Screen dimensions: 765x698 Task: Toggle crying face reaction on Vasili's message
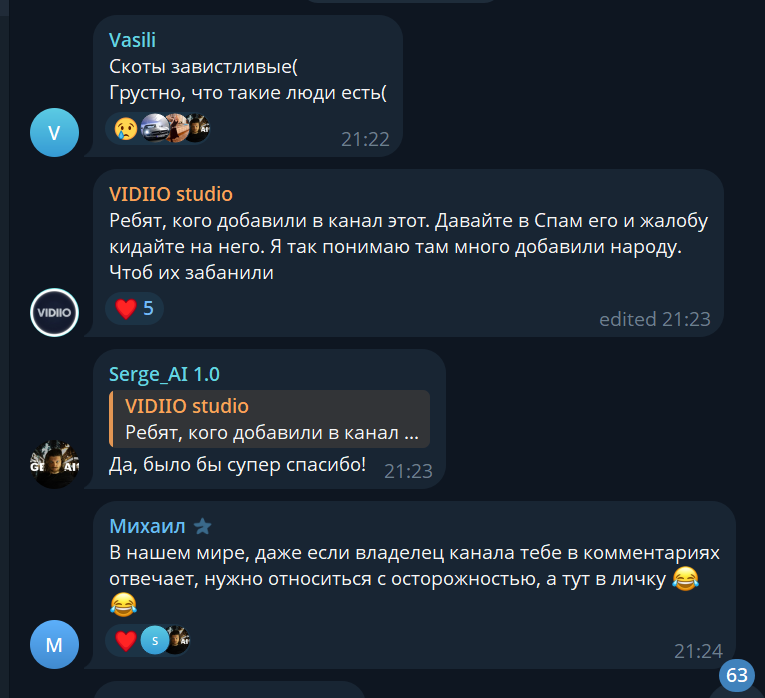(125, 128)
